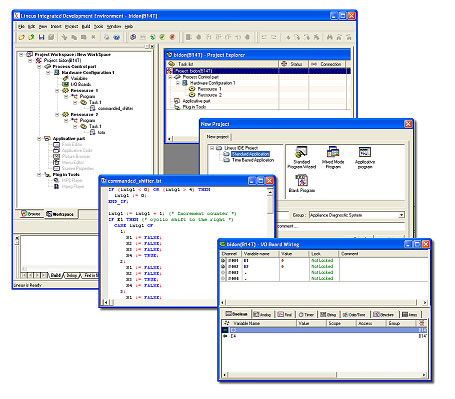
Task: Collapse Ressource 1 node in workspace tree
Action: tap(57, 90)
